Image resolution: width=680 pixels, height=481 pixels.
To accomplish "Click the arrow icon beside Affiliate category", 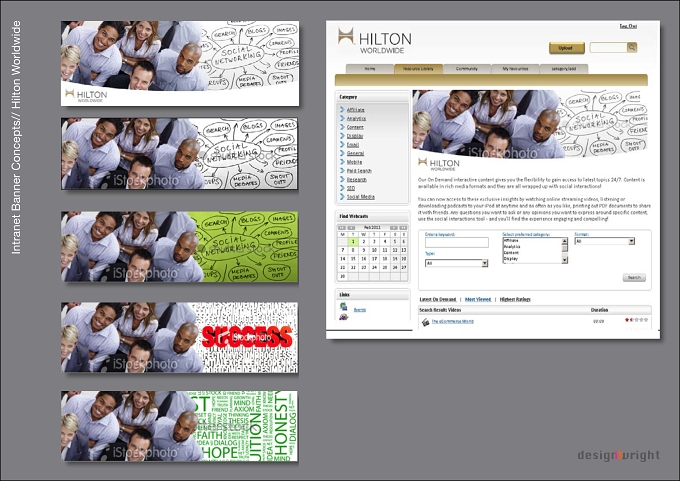I will pyautogui.click(x=342, y=110).
